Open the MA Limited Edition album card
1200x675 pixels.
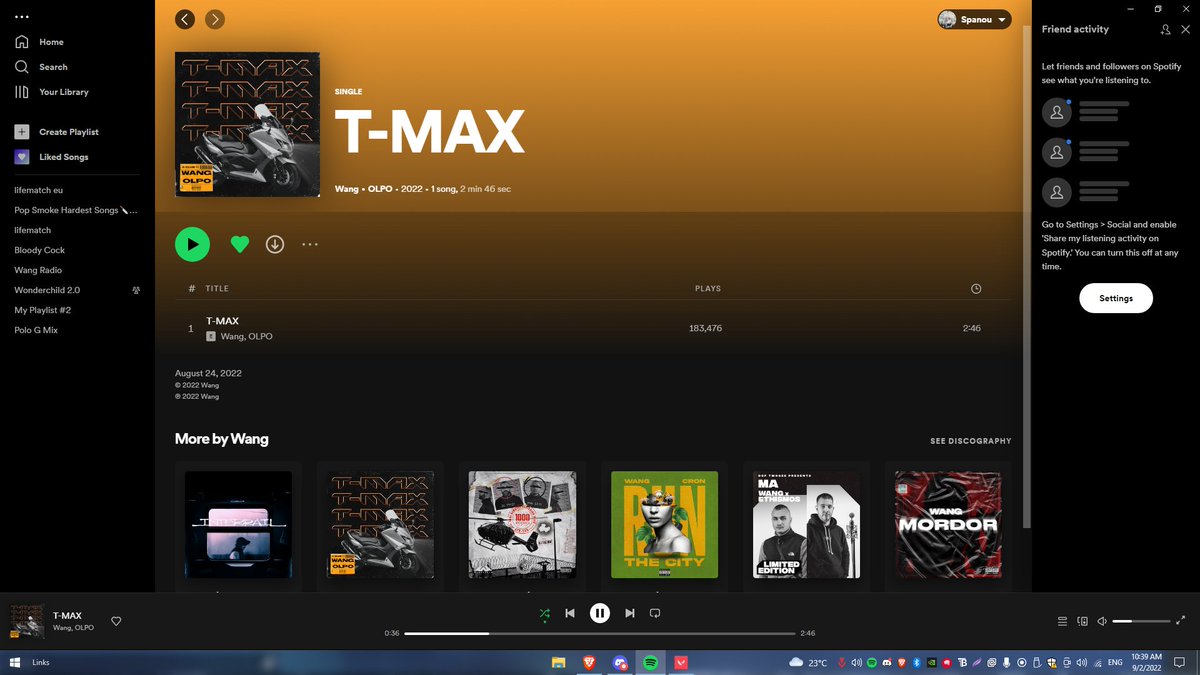(805, 524)
